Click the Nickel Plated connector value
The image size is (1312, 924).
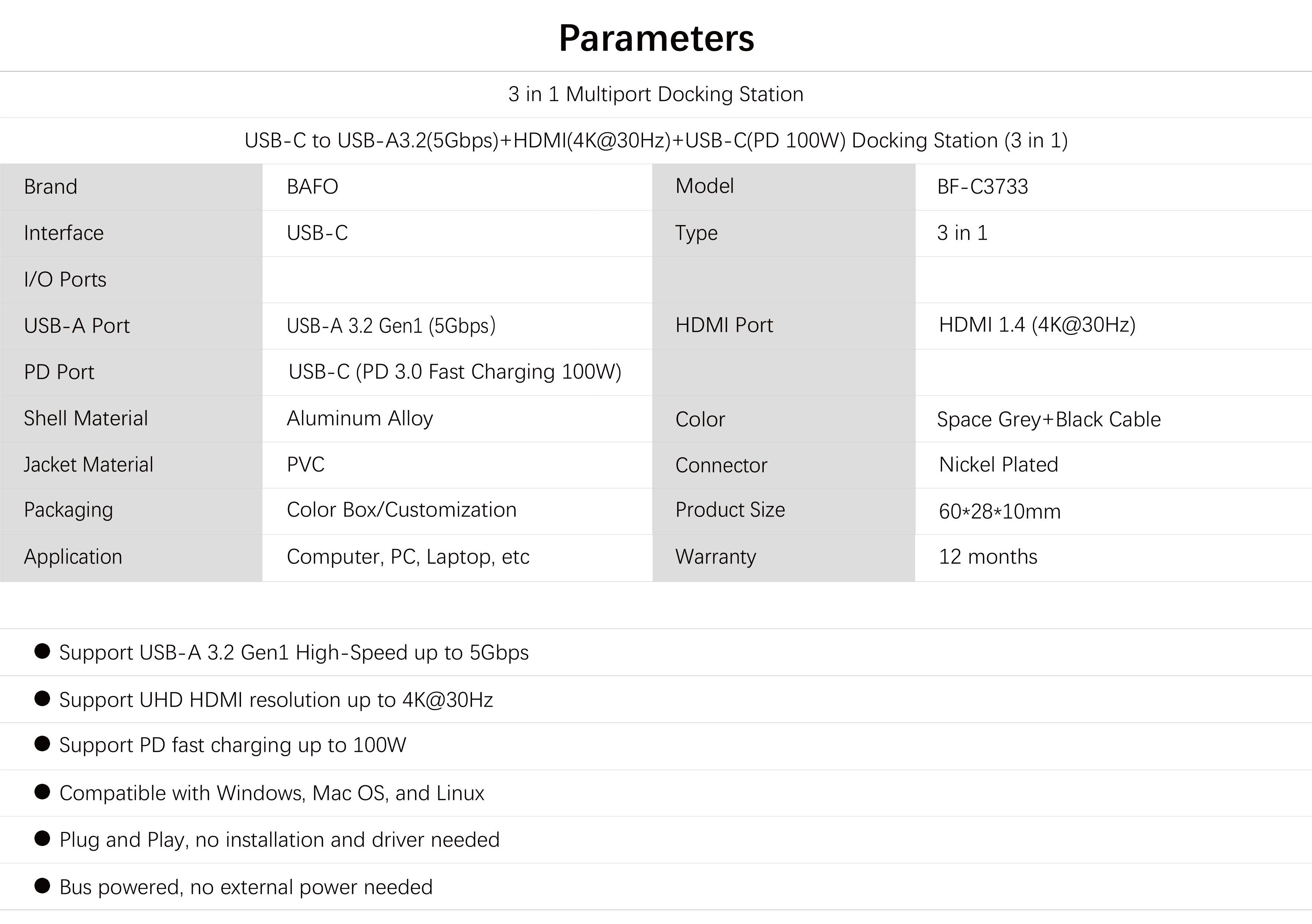(998, 465)
